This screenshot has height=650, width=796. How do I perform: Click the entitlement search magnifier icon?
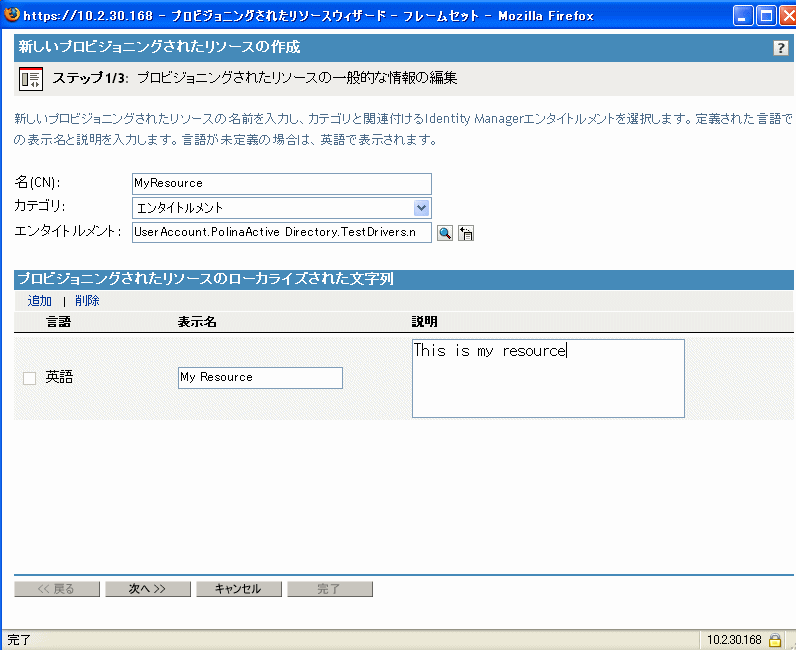coord(446,233)
